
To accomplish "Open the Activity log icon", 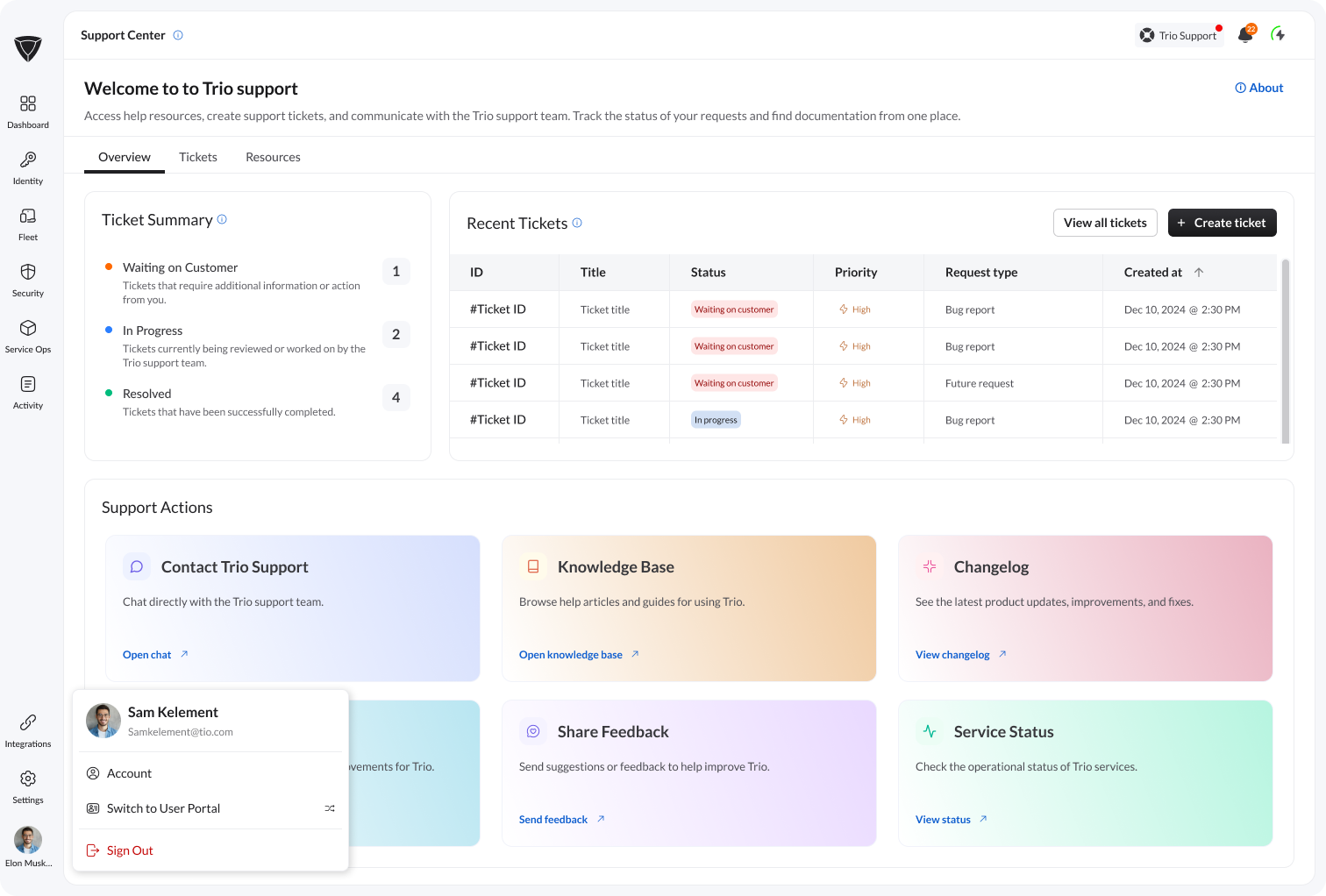I will click(28, 392).
